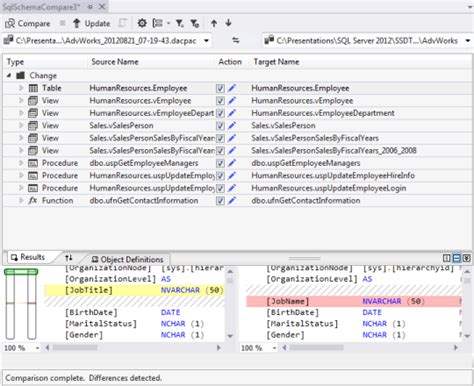Open the left pane 100 % zoom dropdown
This screenshot has width=474, height=386.
click(37, 348)
